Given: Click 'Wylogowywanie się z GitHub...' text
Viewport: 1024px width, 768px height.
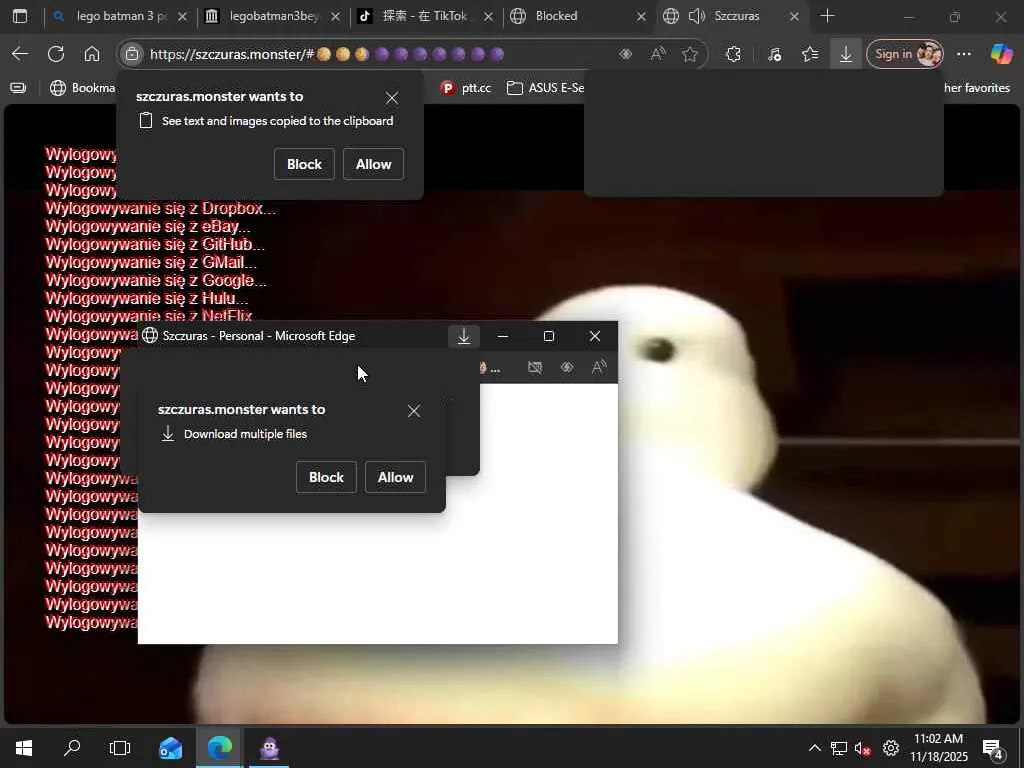Looking at the screenshot, I should (x=155, y=244).
